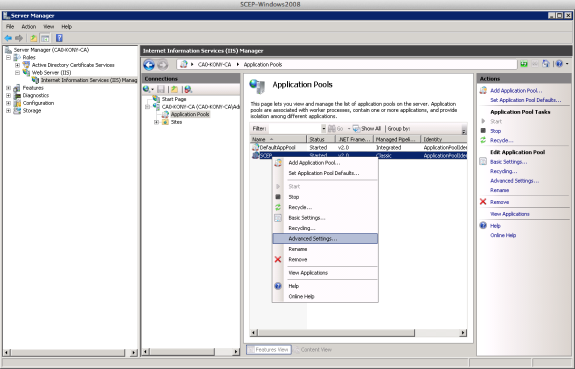Viewport: 575px width, 369px height.
Task: Open the Action menu
Action: [29, 26]
